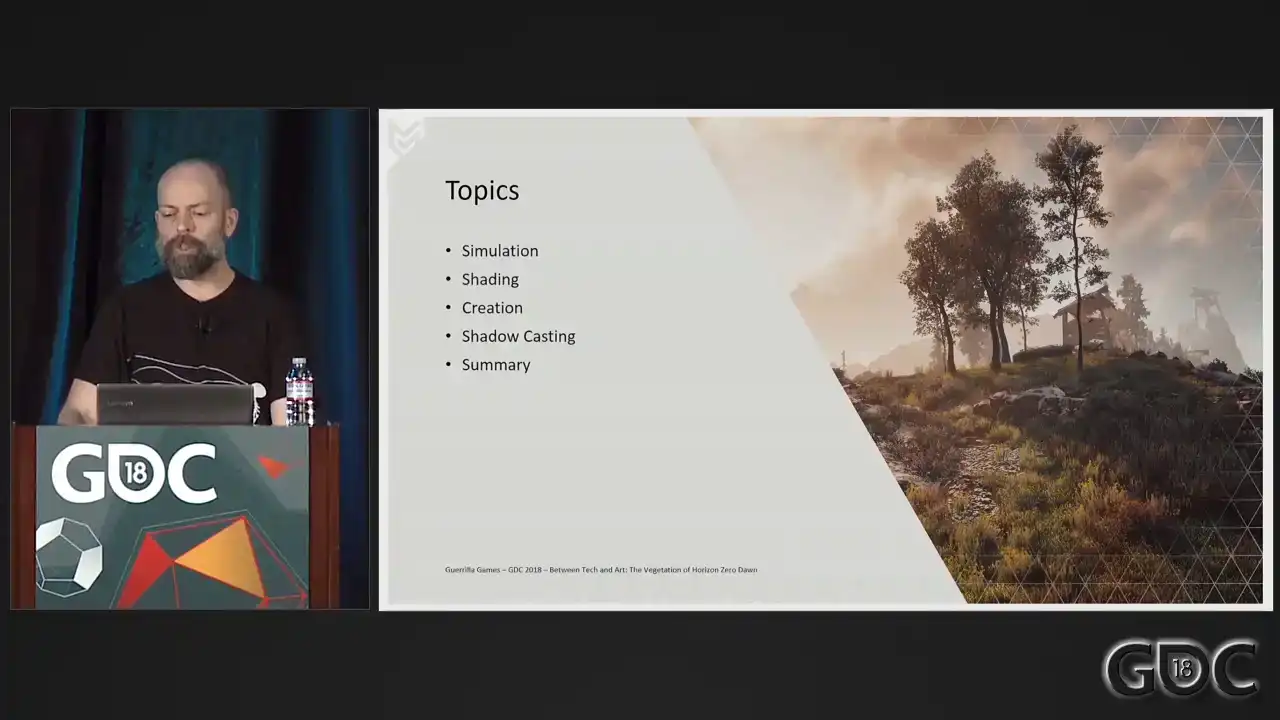
Task: Select the Shadow Casting bullet item
Action: click(x=518, y=336)
